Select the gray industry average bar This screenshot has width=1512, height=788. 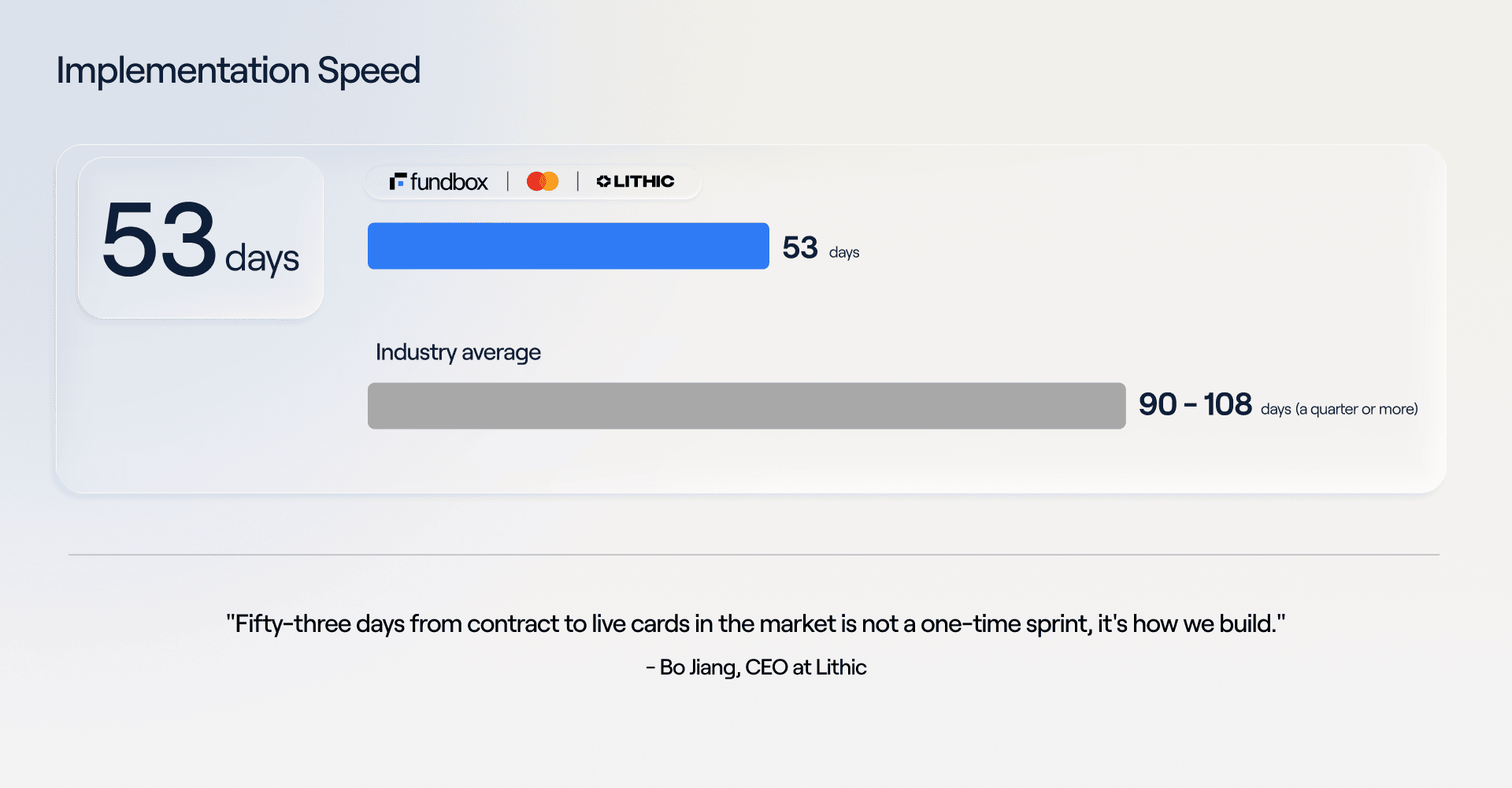[x=747, y=406]
